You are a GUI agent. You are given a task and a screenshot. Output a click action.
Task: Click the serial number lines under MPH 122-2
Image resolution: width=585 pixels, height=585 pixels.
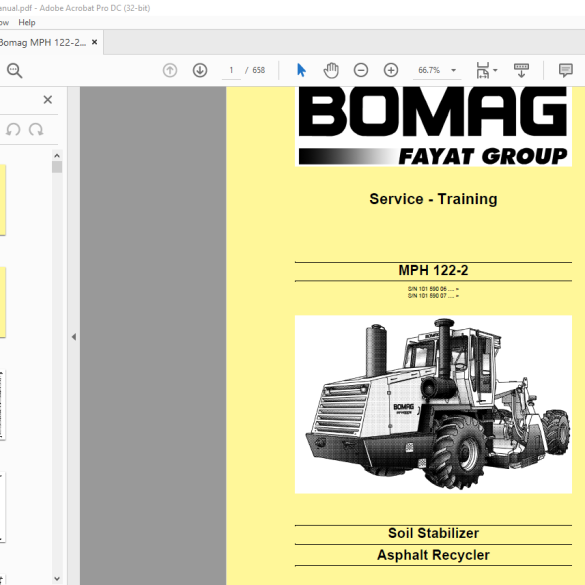[x=433, y=292]
